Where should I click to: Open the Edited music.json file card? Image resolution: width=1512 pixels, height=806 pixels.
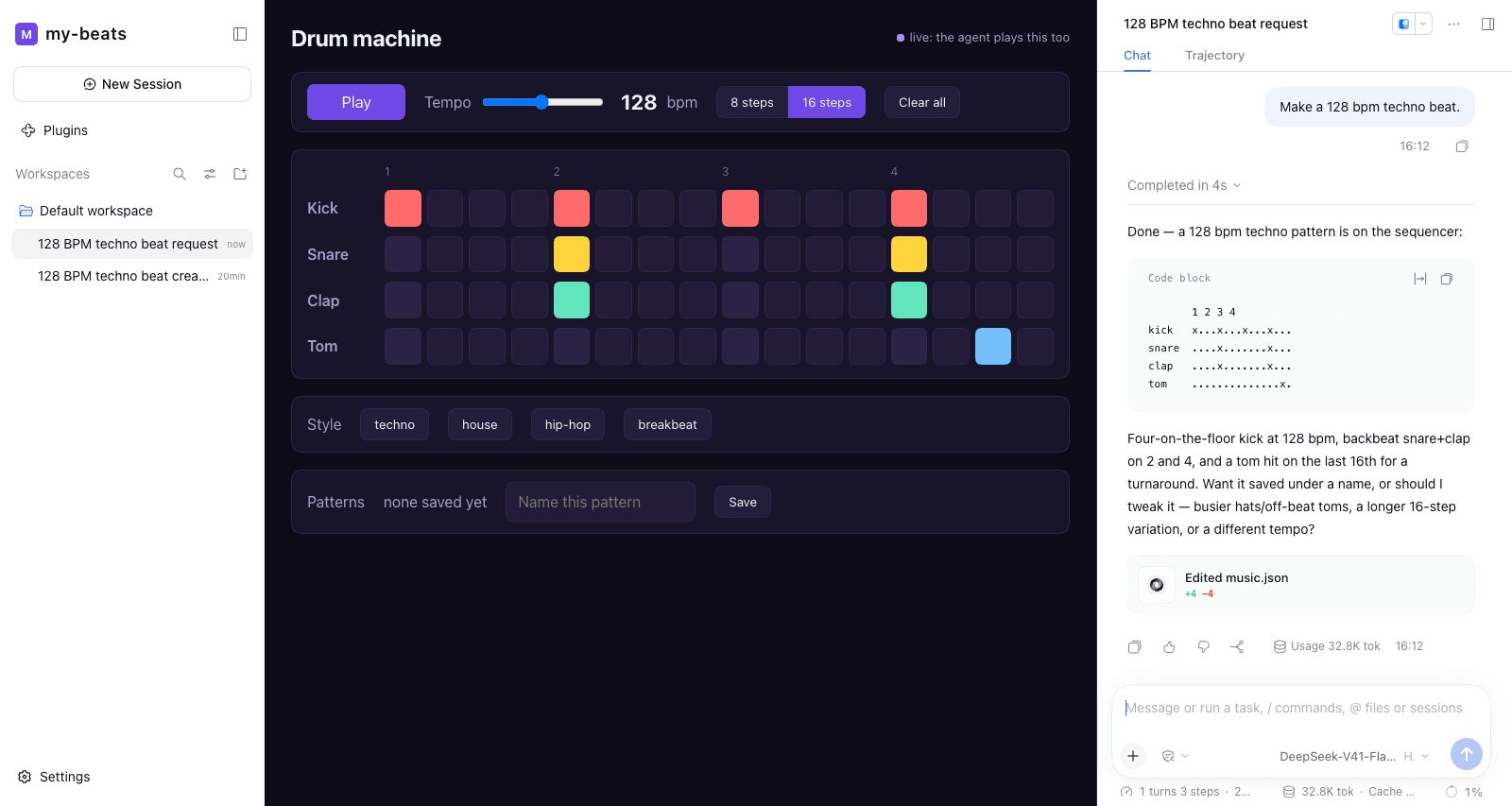pyautogui.click(x=1300, y=585)
